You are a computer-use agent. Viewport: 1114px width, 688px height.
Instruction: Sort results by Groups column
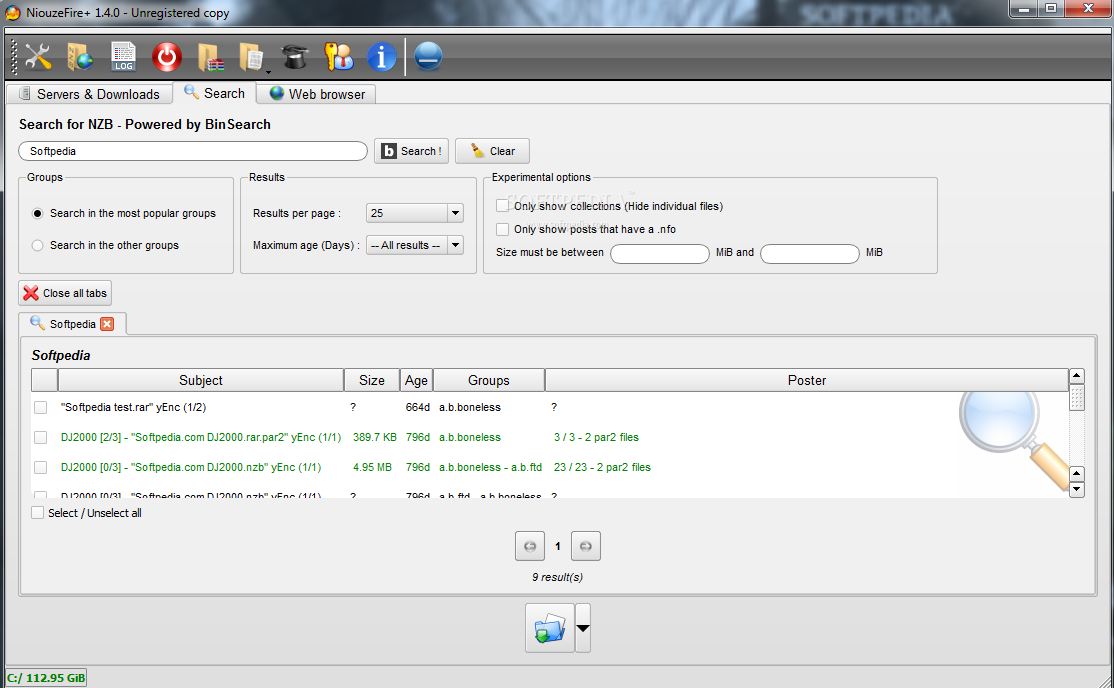point(489,380)
